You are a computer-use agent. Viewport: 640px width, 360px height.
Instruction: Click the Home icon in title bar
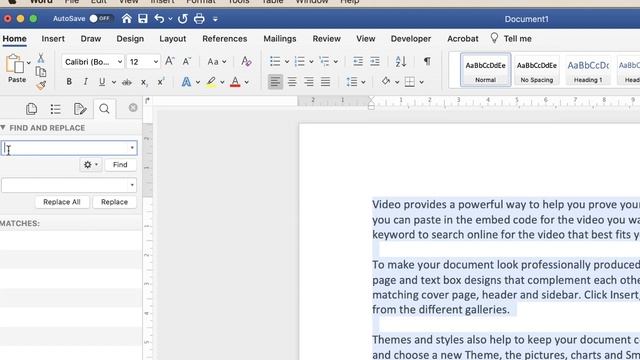tap(127, 18)
